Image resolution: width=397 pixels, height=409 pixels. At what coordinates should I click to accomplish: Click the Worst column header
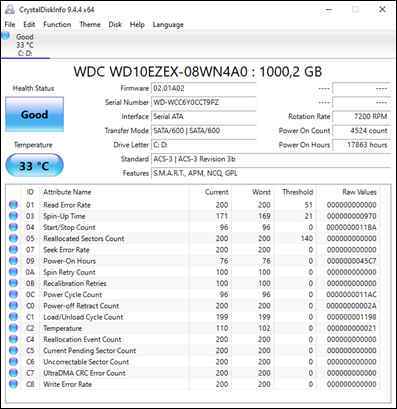[x=261, y=192]
